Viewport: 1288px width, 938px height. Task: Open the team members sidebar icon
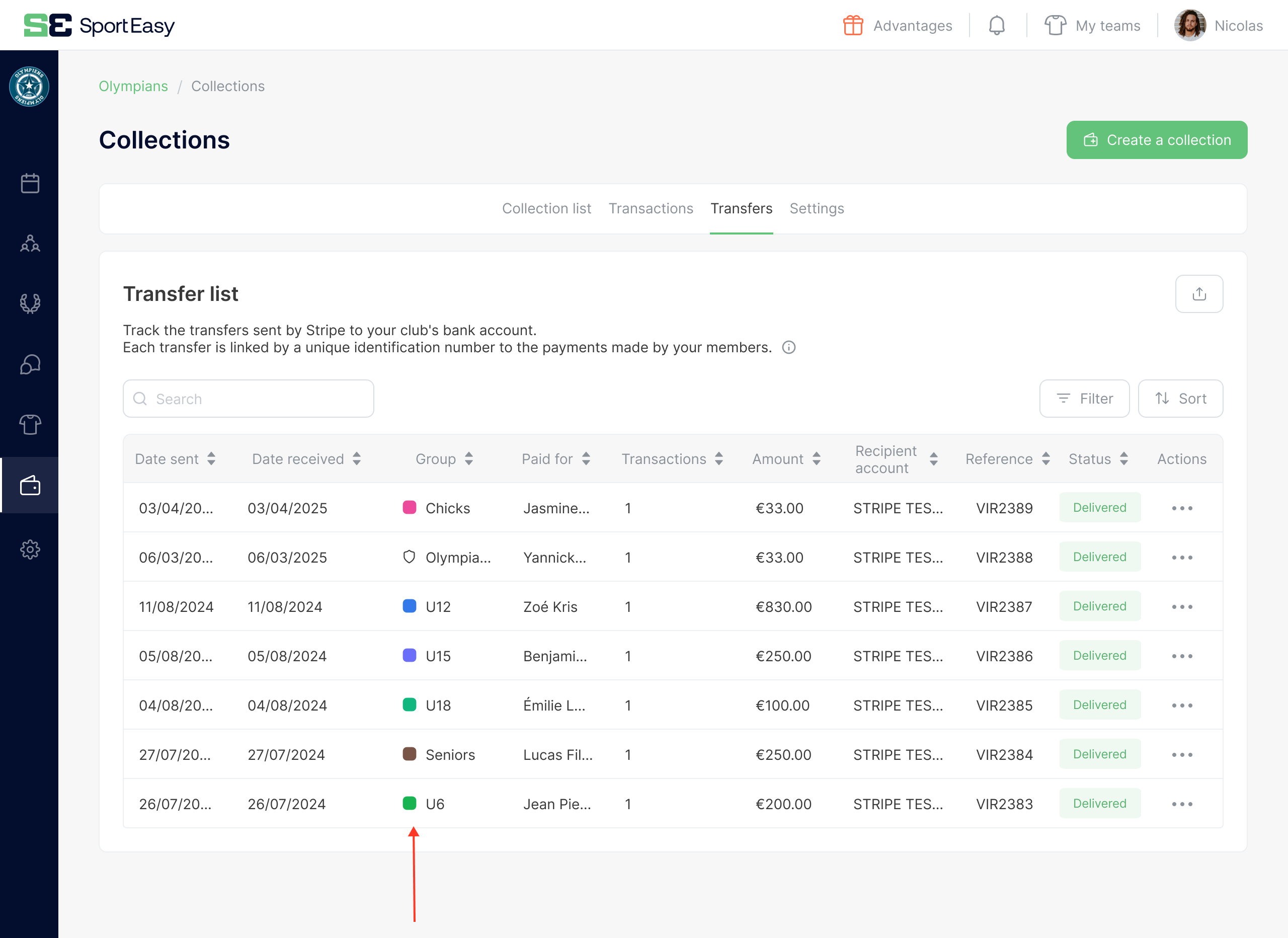30,243
